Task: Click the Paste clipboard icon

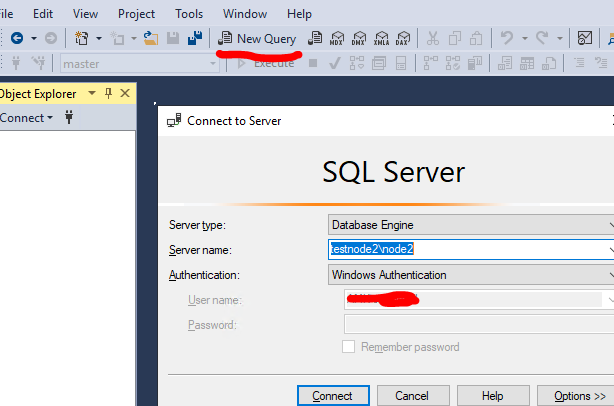Action: pyautogui.click(x=476, y=38)
